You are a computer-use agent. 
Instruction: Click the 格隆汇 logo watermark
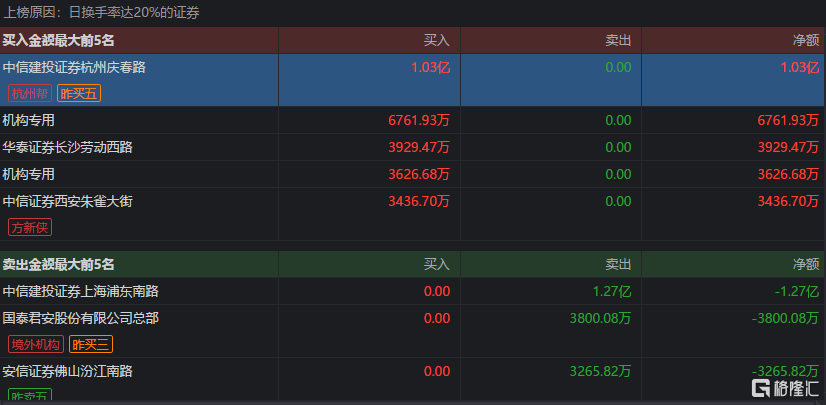(x=784, y=388)
